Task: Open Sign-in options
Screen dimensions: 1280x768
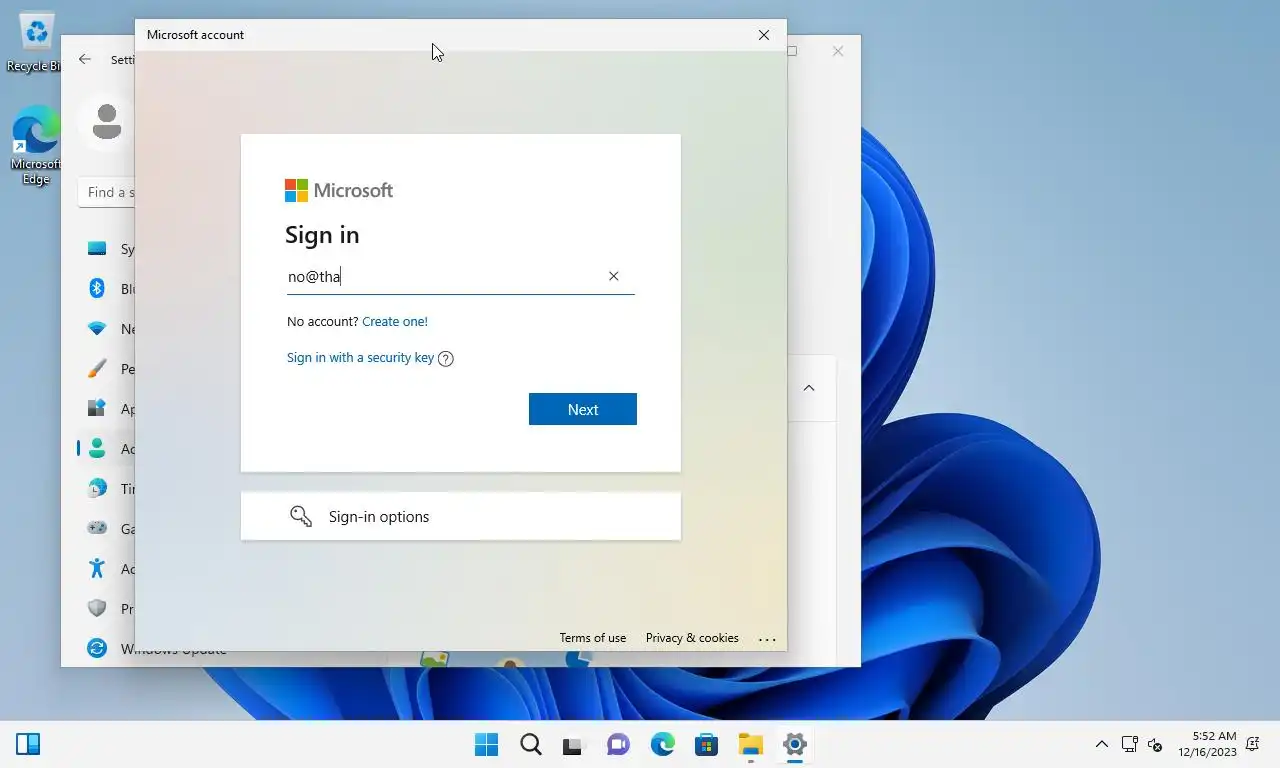Action: coord(461,516)
